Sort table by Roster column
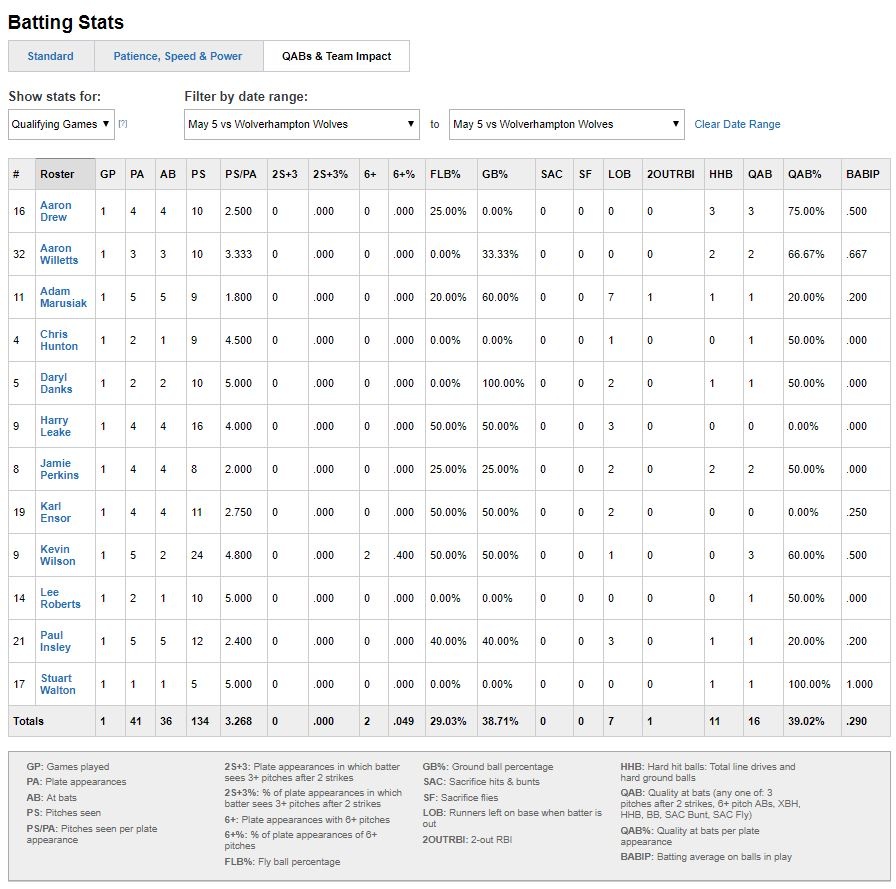896x889 pixels. coord(65,174)
